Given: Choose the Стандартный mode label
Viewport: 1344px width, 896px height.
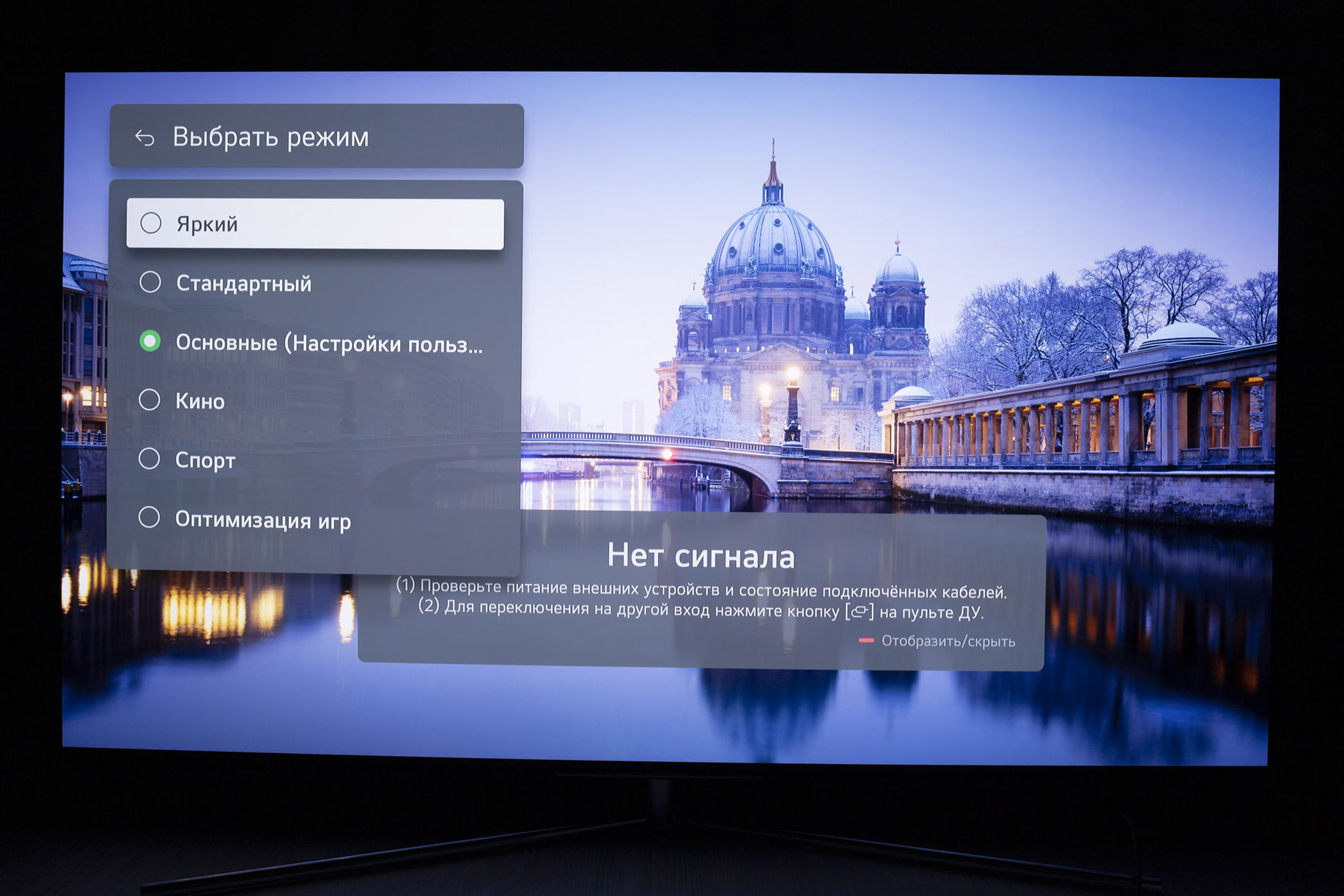Looking at the screenshot, I should click(243, 284).
